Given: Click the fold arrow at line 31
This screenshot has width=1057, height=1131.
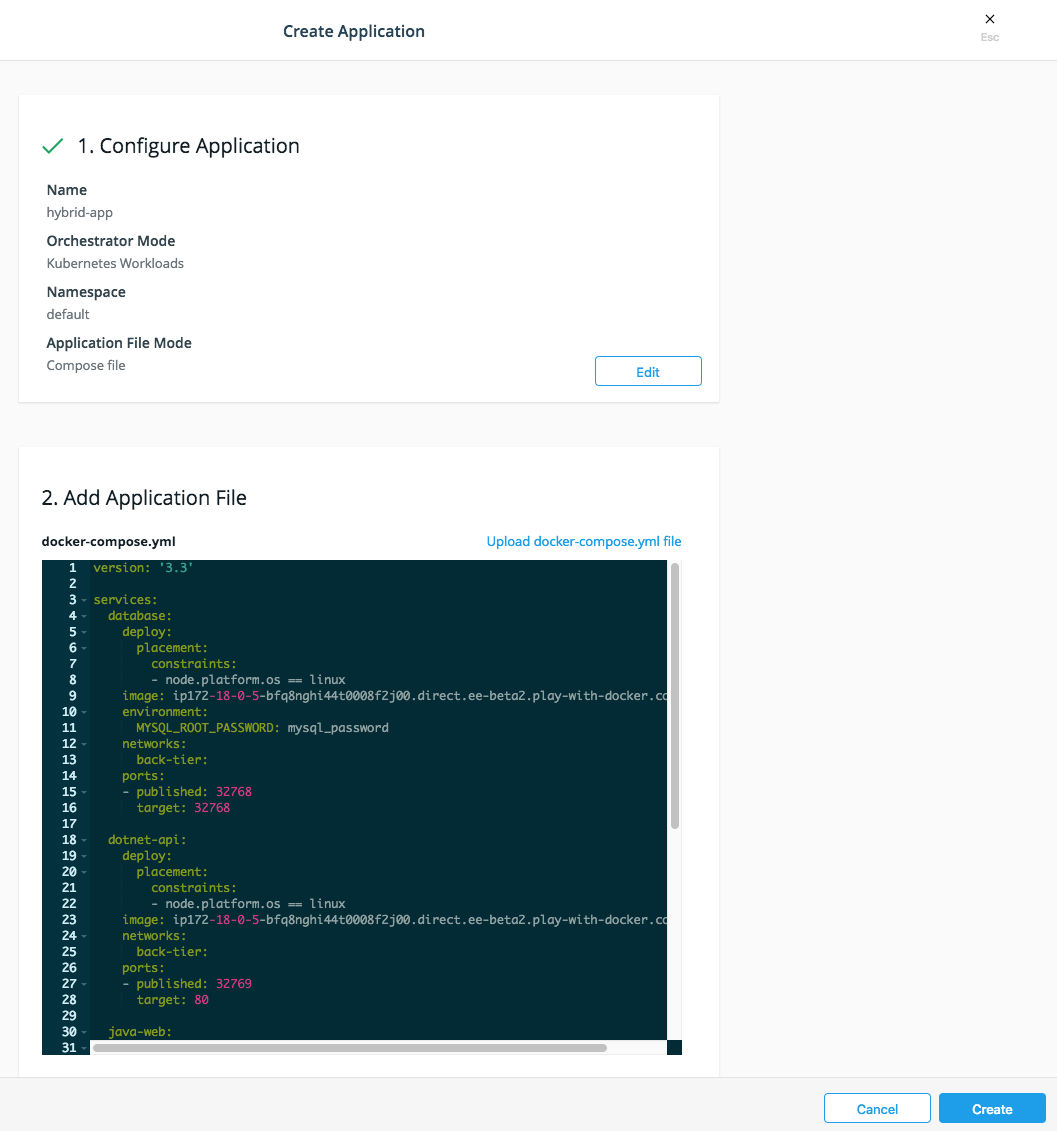Looking at the screenshot, I should [x=84, y=1047].
